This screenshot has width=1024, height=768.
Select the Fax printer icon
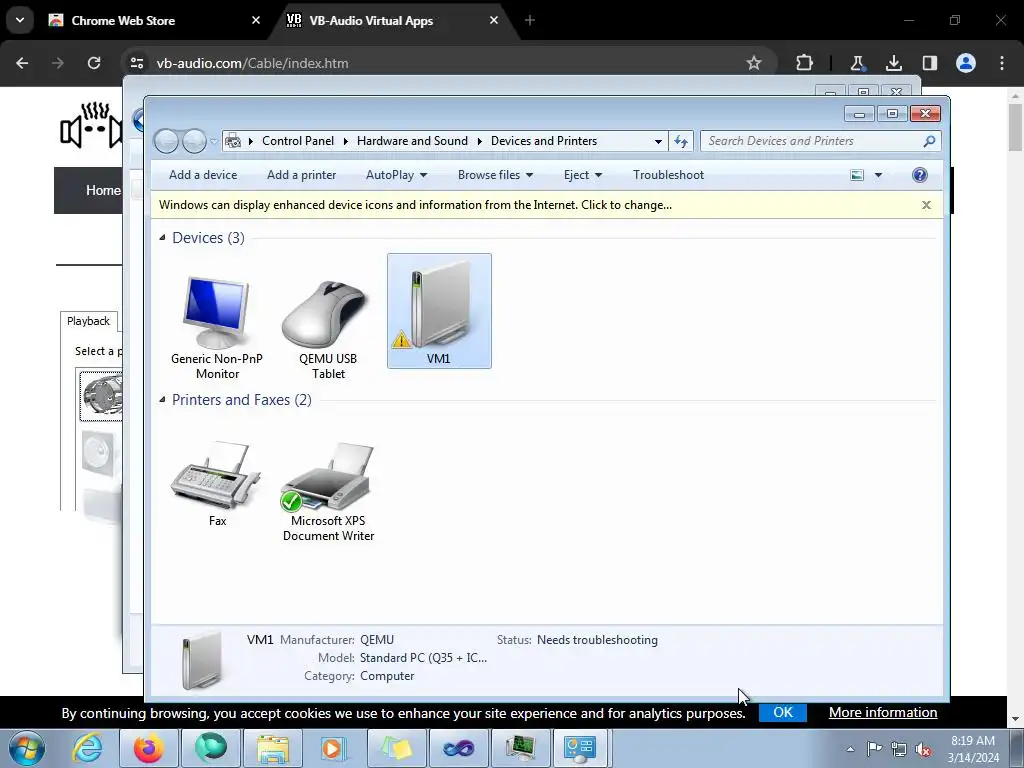[217, 483]
